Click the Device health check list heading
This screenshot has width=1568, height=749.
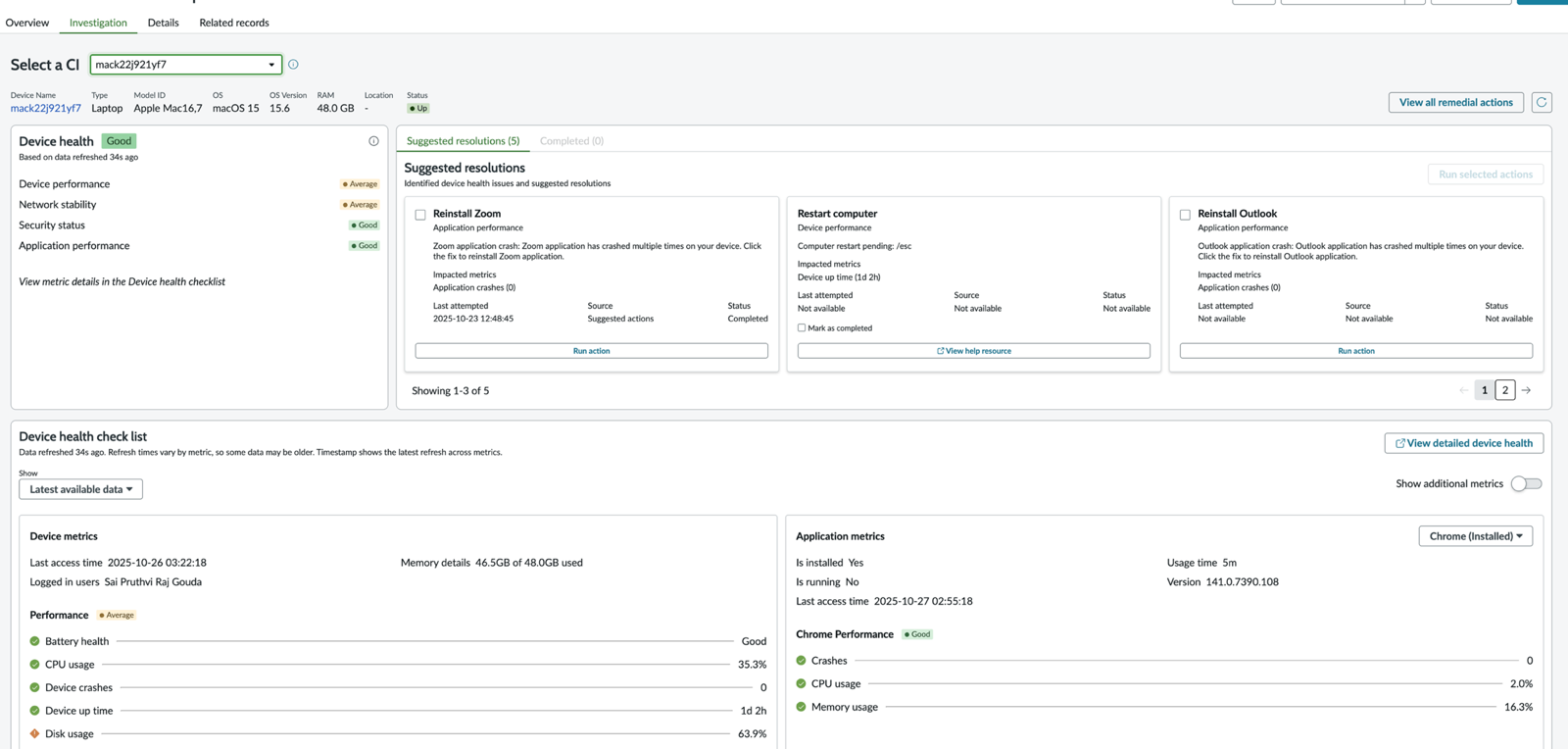82,436
